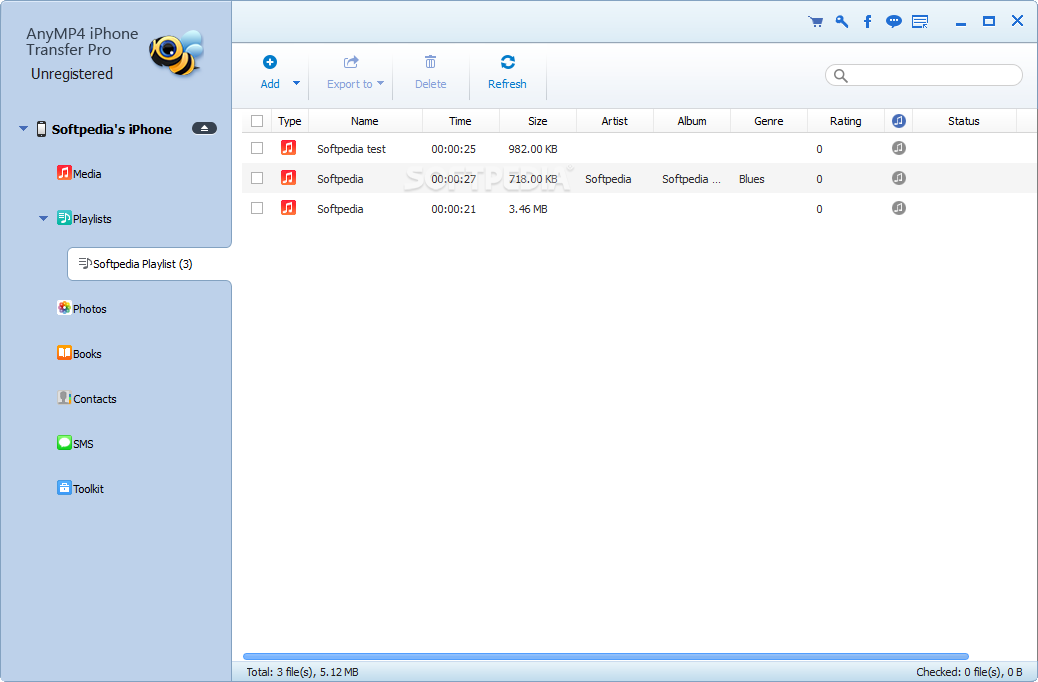Check the box for the 00:00:27 track
The height and width of the screenshot is (682, 1038).
(x=257, y=178)
